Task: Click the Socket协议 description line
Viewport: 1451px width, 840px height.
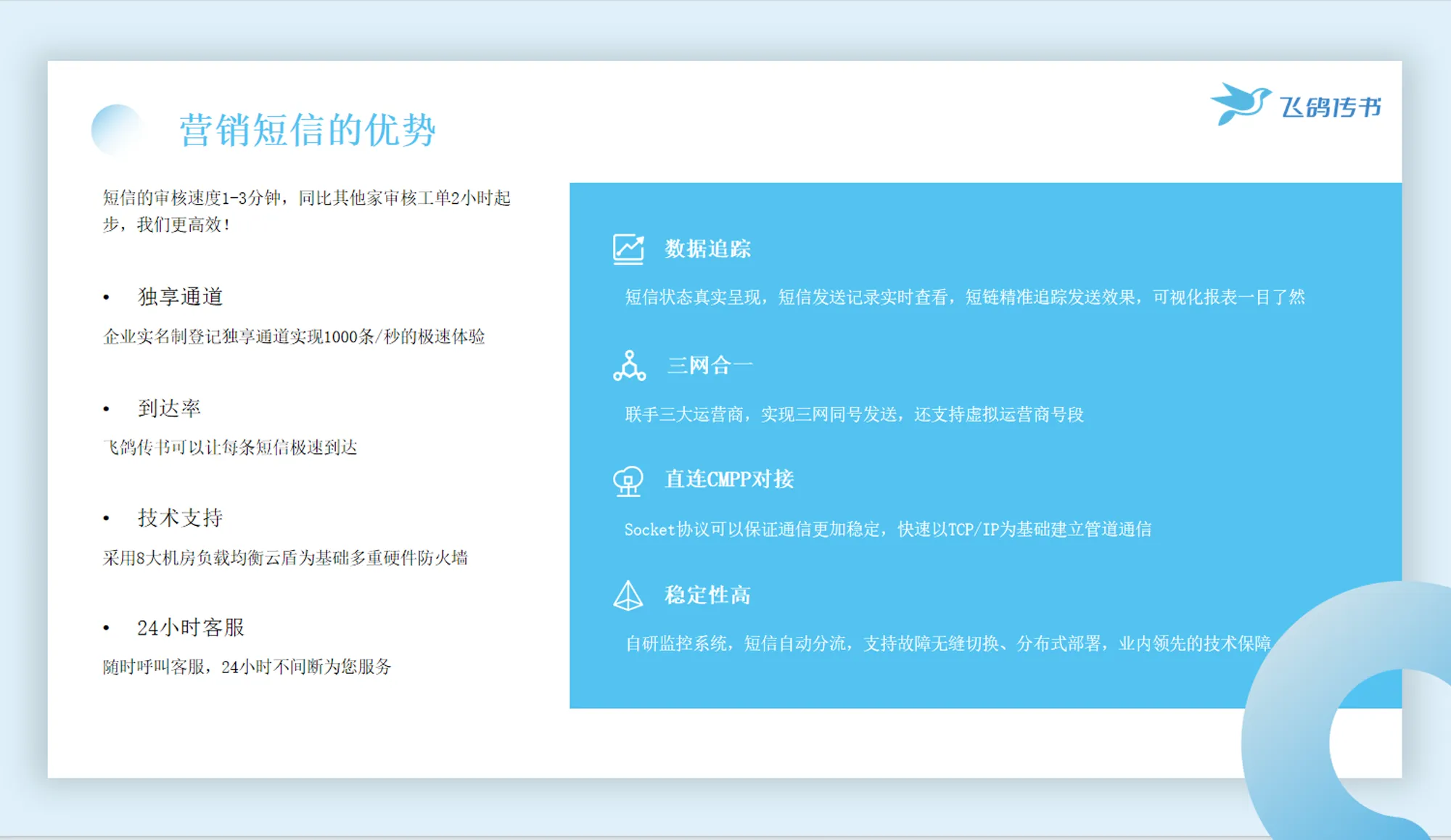Action: [x=887, y=530]
